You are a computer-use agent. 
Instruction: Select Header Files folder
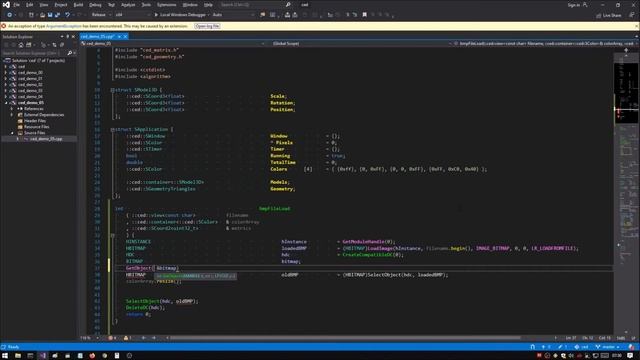[x=35, y=121]
